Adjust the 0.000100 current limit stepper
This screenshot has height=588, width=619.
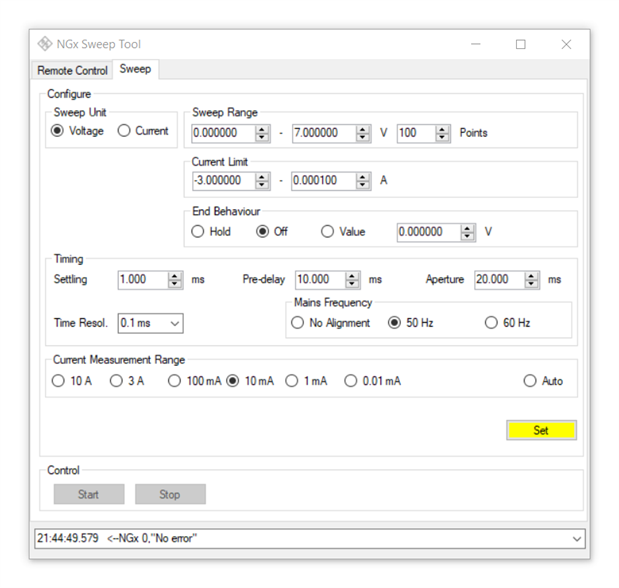click(x=362, y=181)
